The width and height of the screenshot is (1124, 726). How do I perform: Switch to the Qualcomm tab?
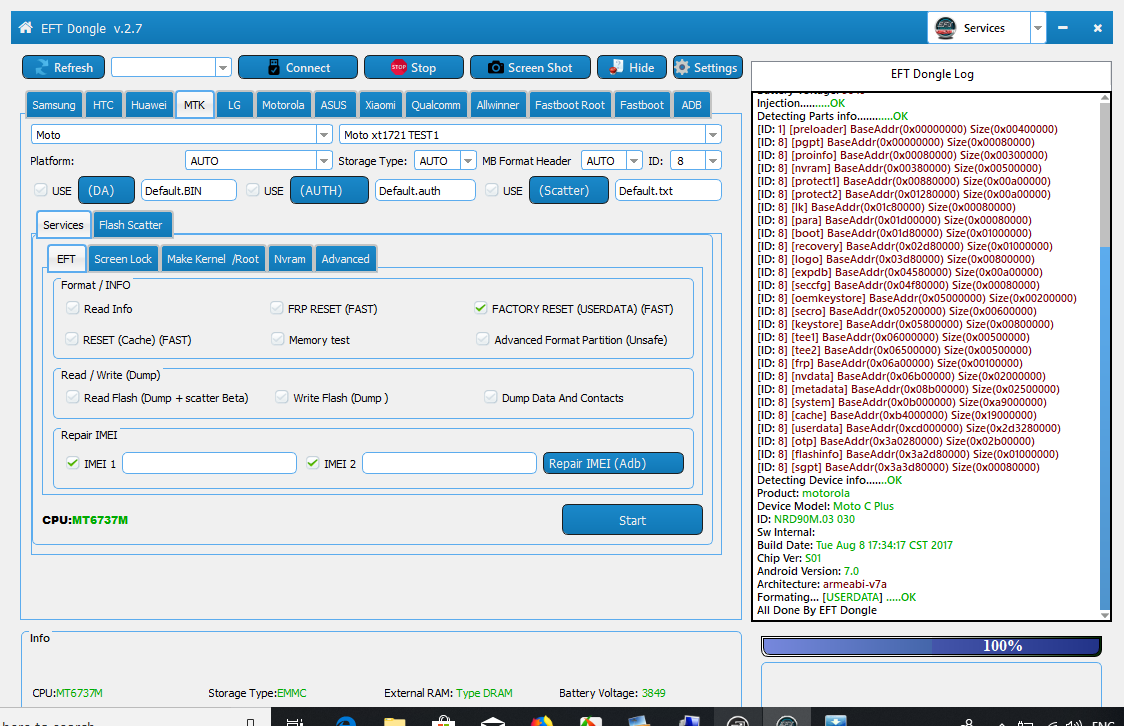(x=435, y=105)
